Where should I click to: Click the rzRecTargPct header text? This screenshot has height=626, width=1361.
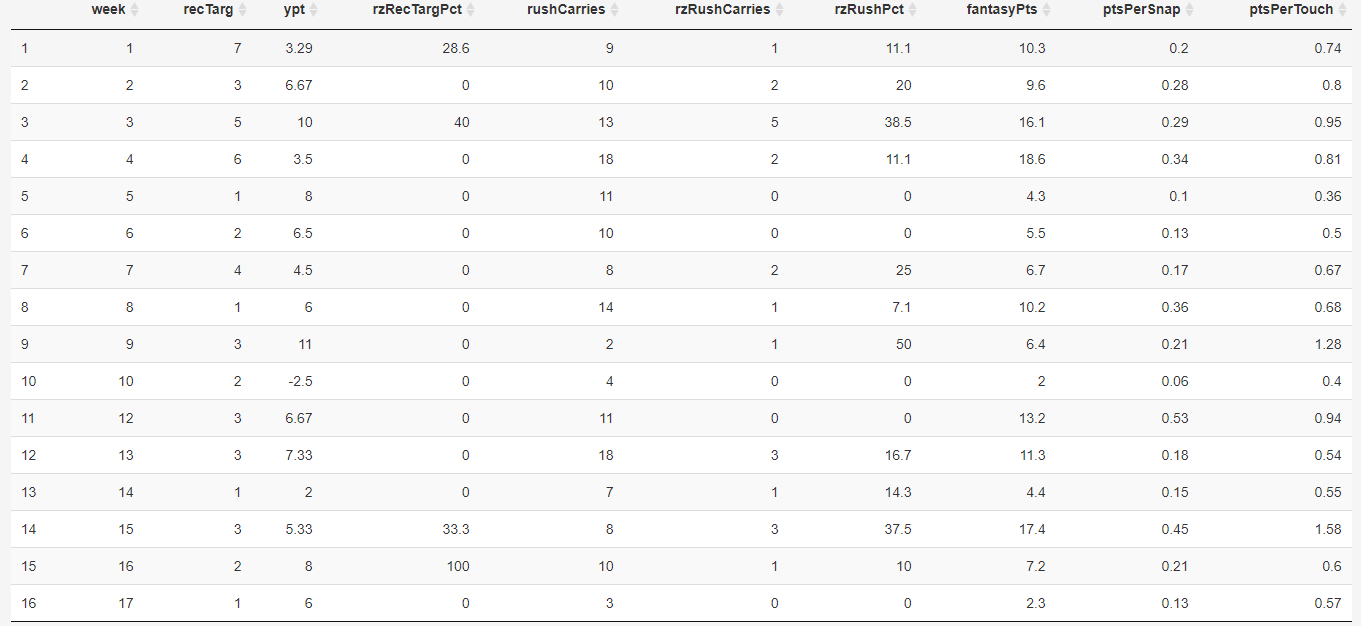coord(417,10)
